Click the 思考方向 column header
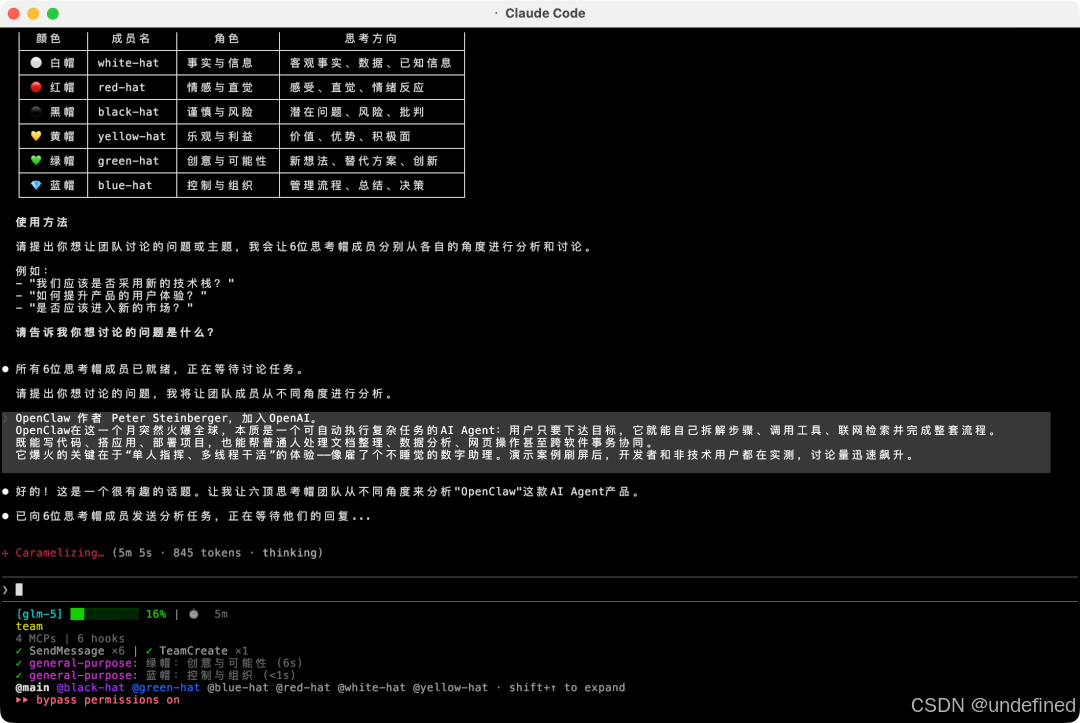 (371, 39)
